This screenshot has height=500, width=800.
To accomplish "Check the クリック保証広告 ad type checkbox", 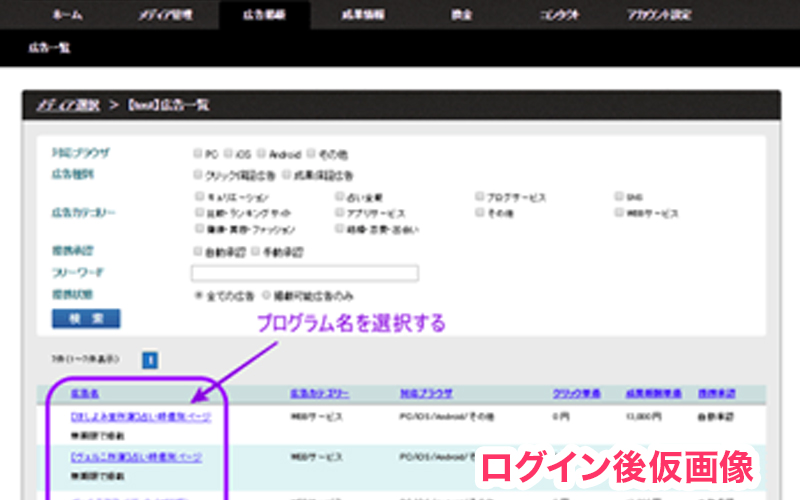I will click(x=198, y=175).
